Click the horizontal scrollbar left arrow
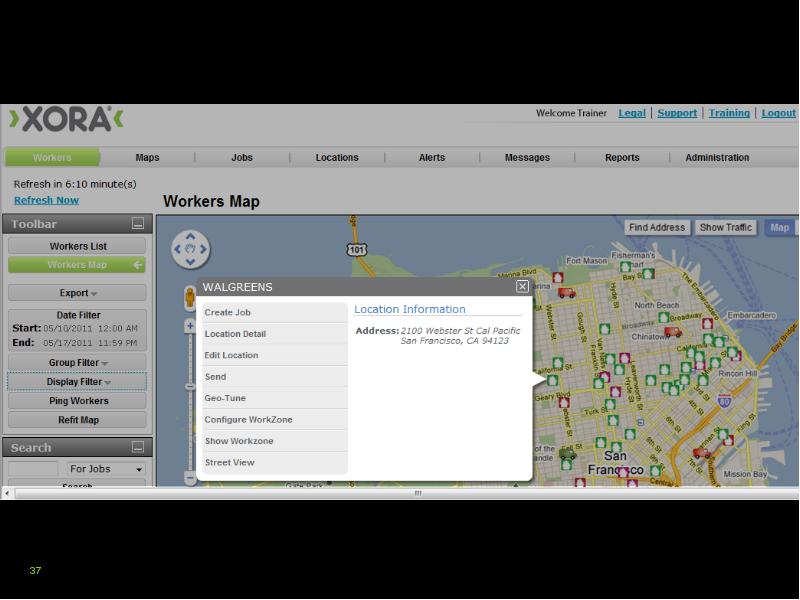 pyautogui.click(x=7, y=493)
